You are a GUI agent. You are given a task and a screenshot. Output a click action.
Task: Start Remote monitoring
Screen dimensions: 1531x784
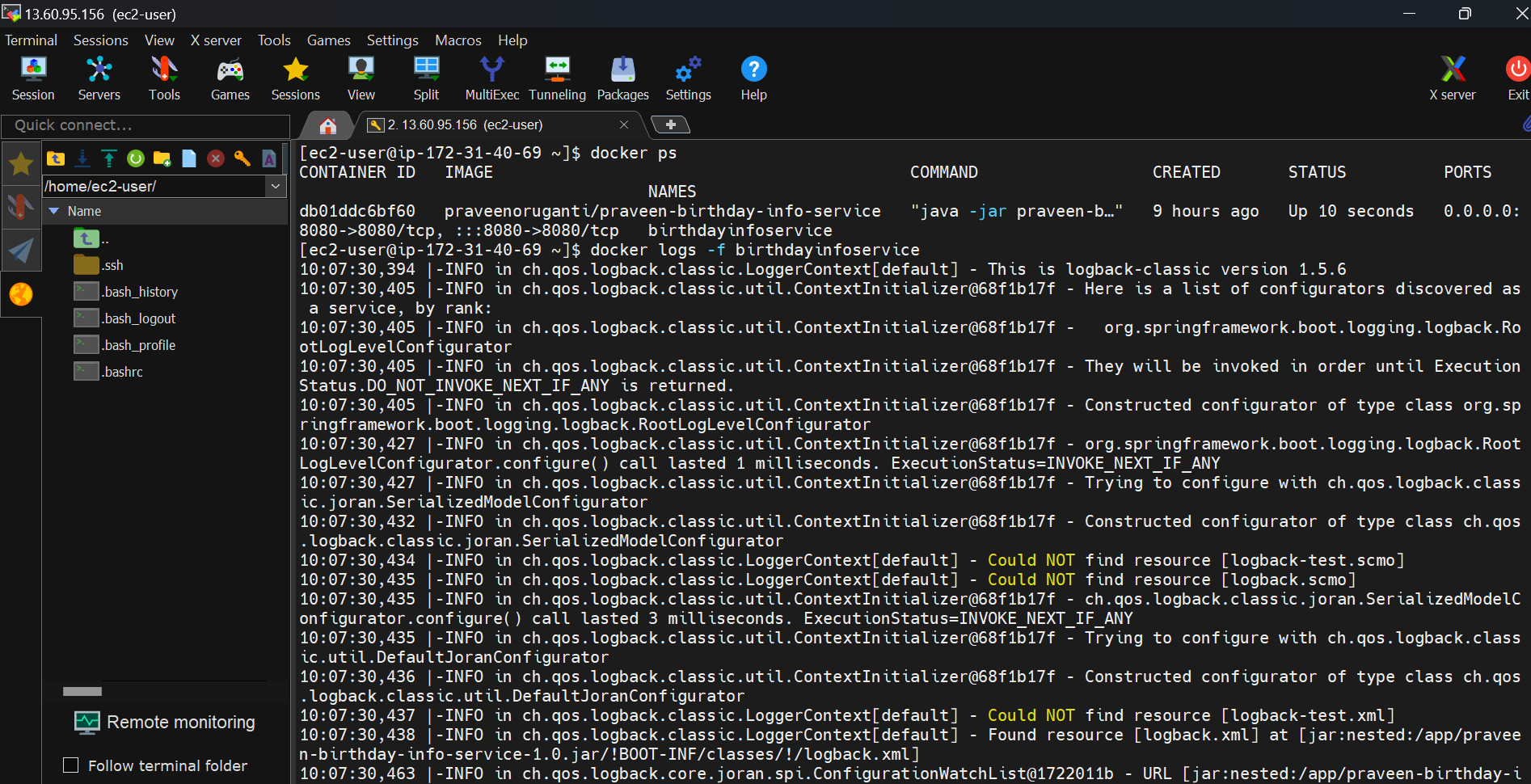point(165,722)
